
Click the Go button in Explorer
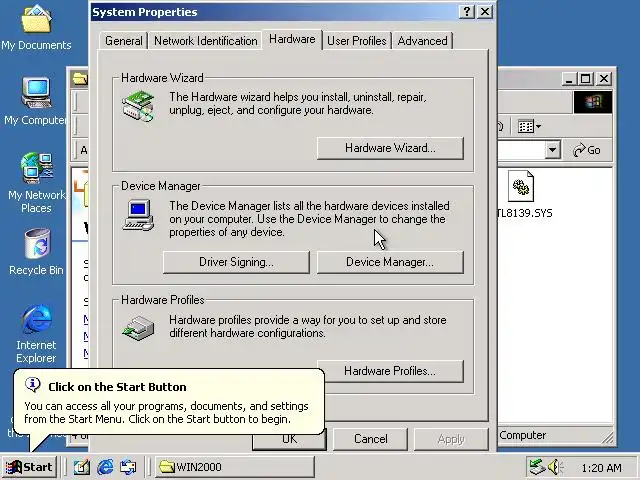pos(587,150)
